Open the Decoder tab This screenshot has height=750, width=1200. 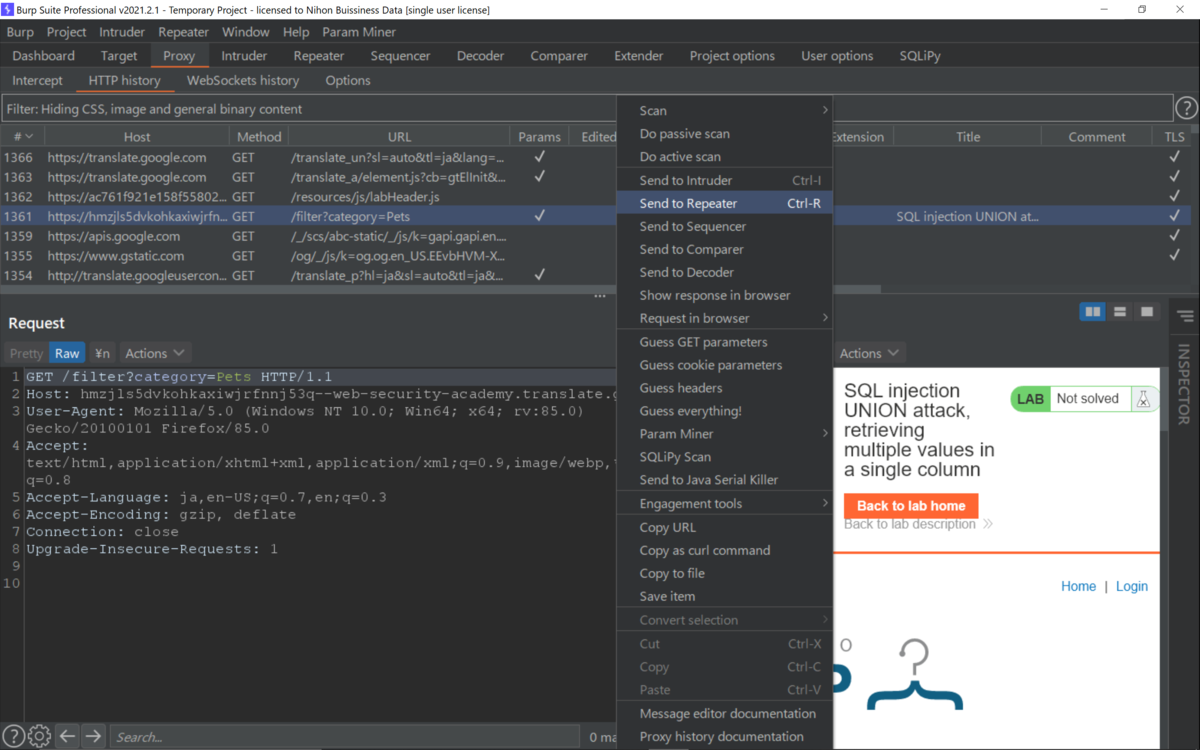click(x=480, y=56)
